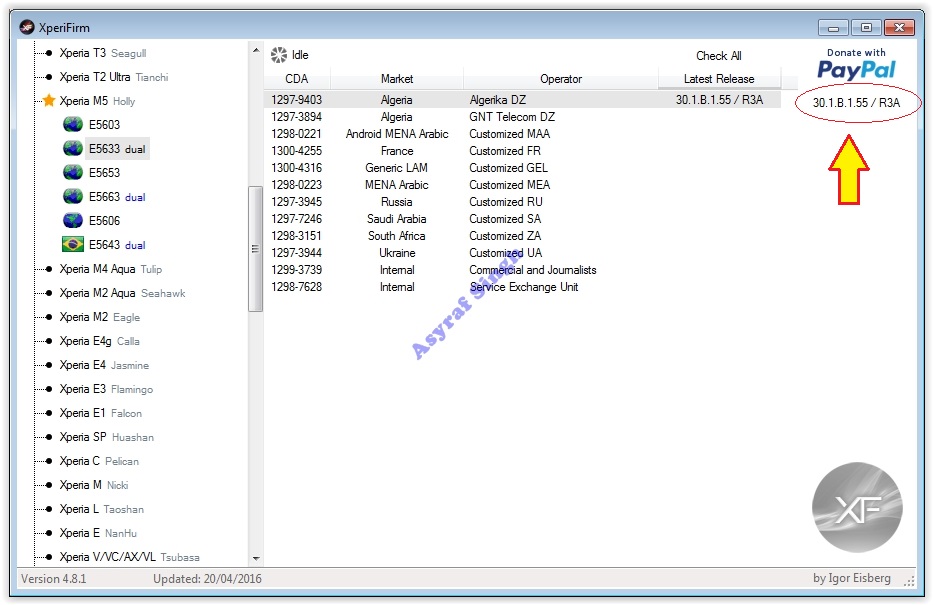Click the device list scrollbar thumb

[255, 249]
